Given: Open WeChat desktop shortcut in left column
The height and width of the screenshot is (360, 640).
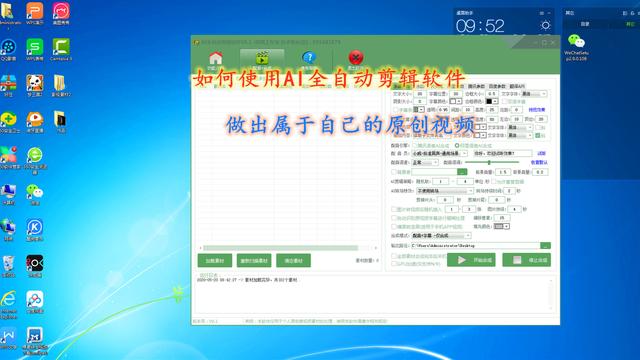Looking at the screenshot, I should pos(35,191).
